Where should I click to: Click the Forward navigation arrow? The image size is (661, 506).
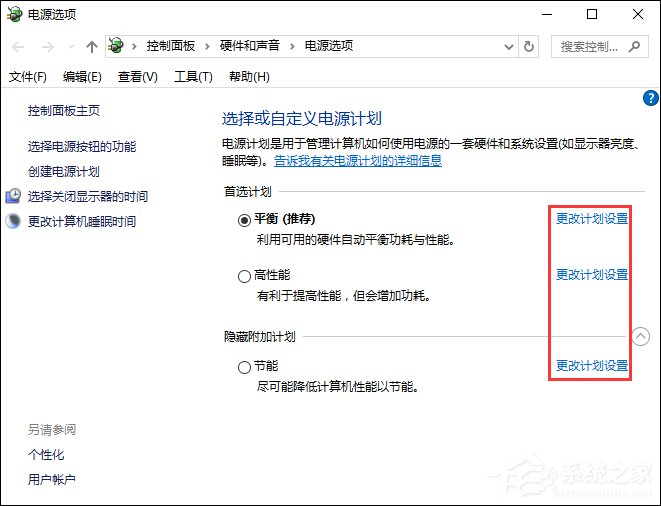(x=47, y=46)
